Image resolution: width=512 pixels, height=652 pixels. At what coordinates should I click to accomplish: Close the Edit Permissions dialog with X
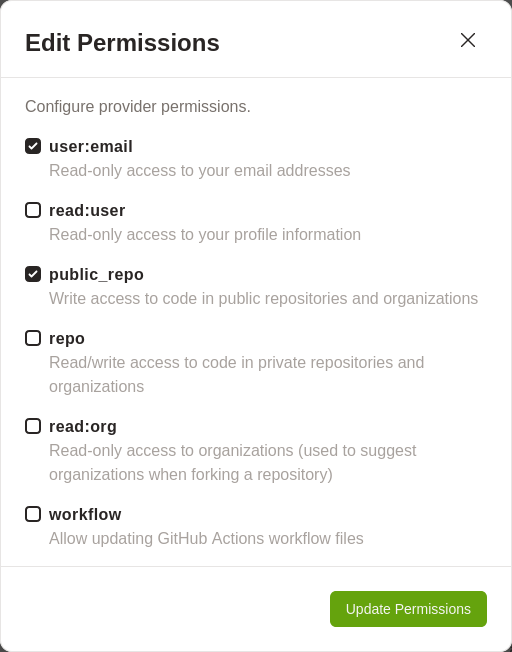coord(468,40)
